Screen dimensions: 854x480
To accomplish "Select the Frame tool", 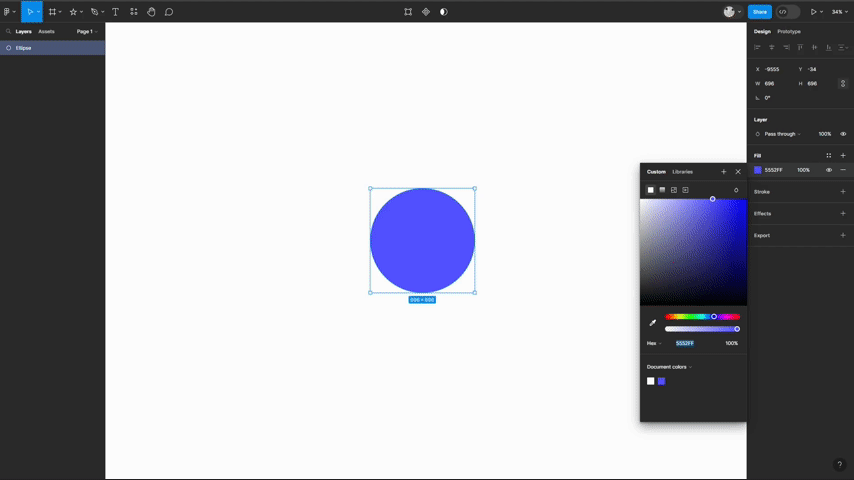I will tap(52, 11).
